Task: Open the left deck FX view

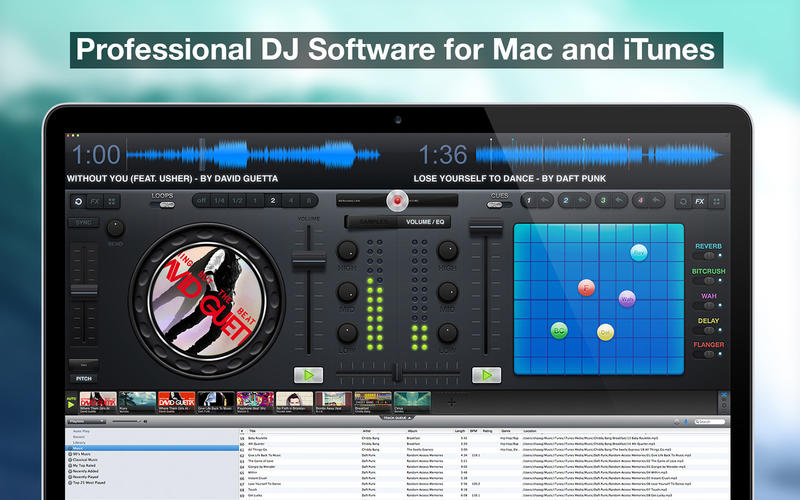Action: pos(95,202)
